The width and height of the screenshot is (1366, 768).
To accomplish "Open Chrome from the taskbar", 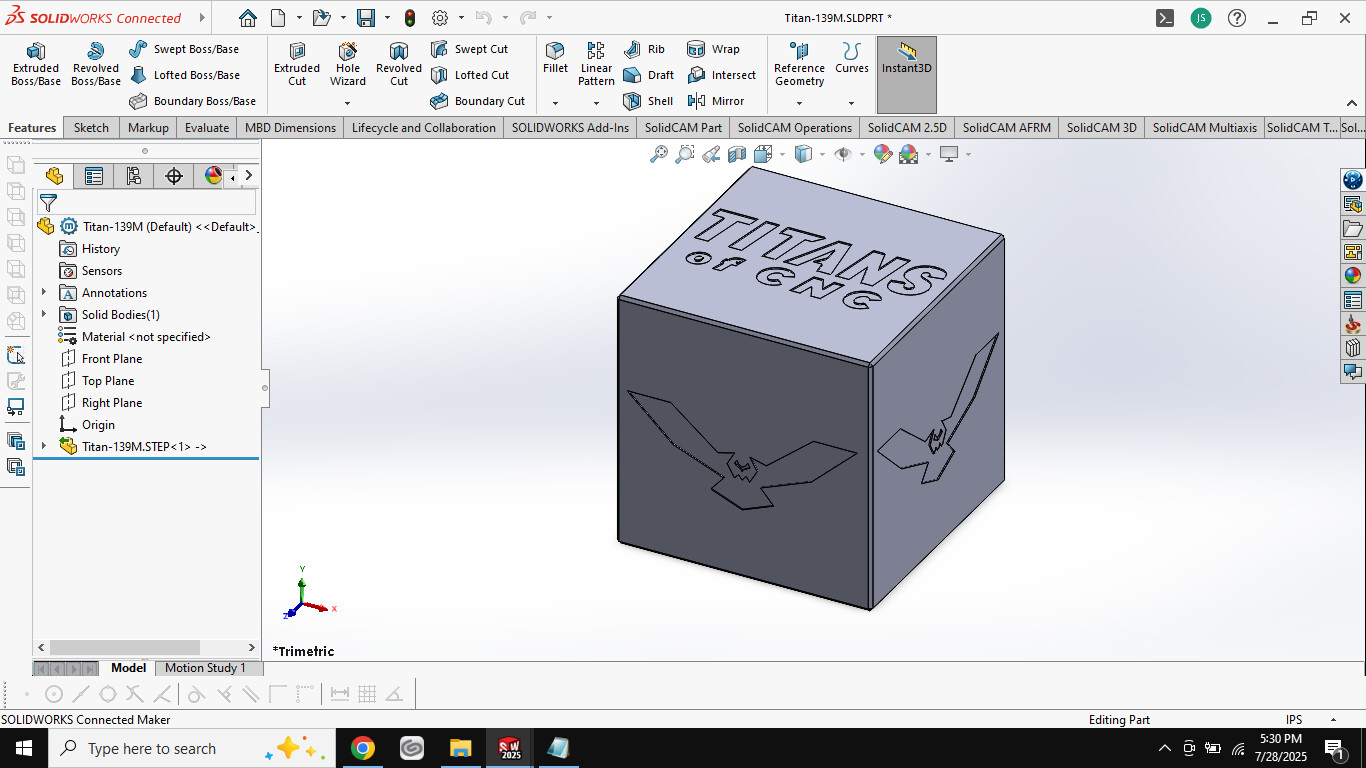I will [363, 748].
